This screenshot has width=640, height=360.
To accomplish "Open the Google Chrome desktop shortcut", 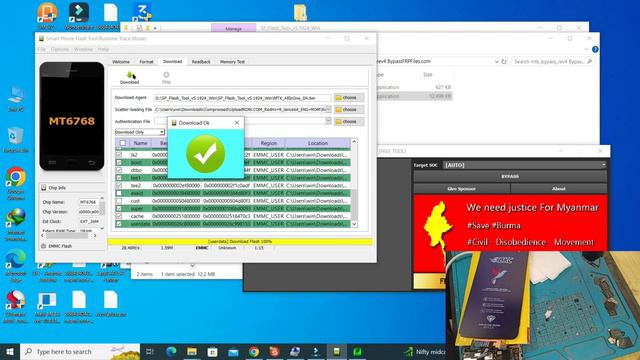I will click(x=16, y=183).
